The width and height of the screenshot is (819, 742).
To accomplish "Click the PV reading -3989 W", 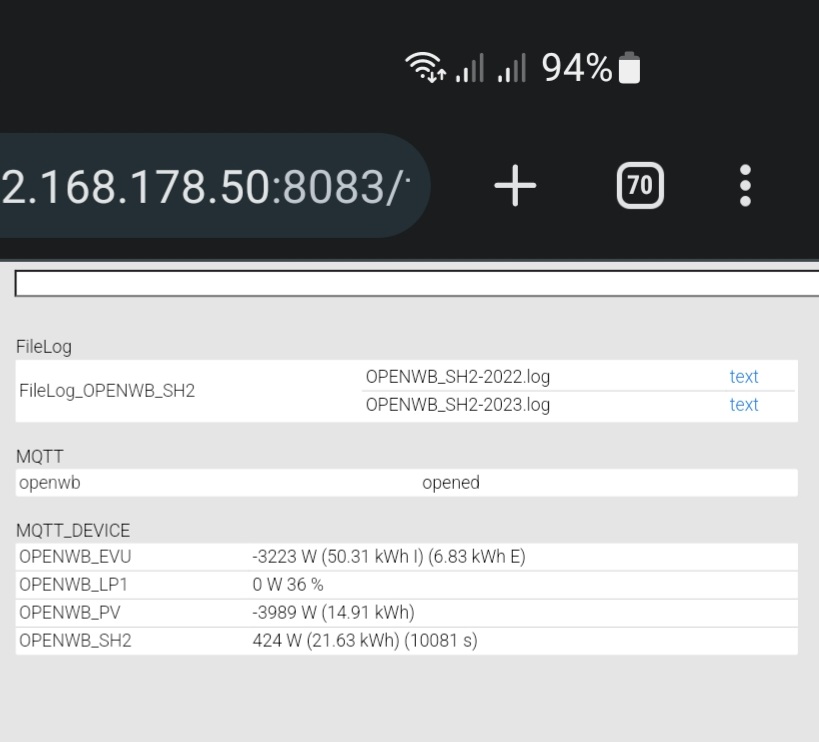I will (333, 612).
